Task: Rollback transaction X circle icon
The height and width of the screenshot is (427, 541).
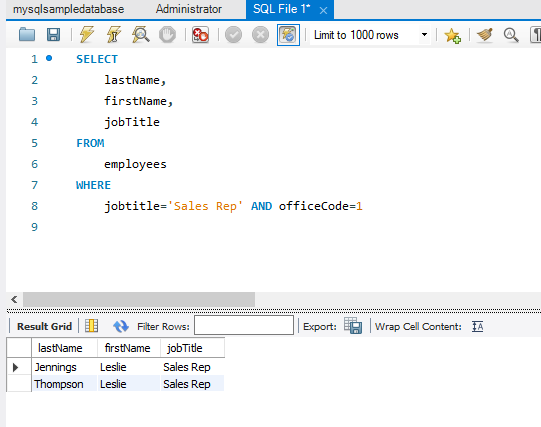Action: coord(260,35)
